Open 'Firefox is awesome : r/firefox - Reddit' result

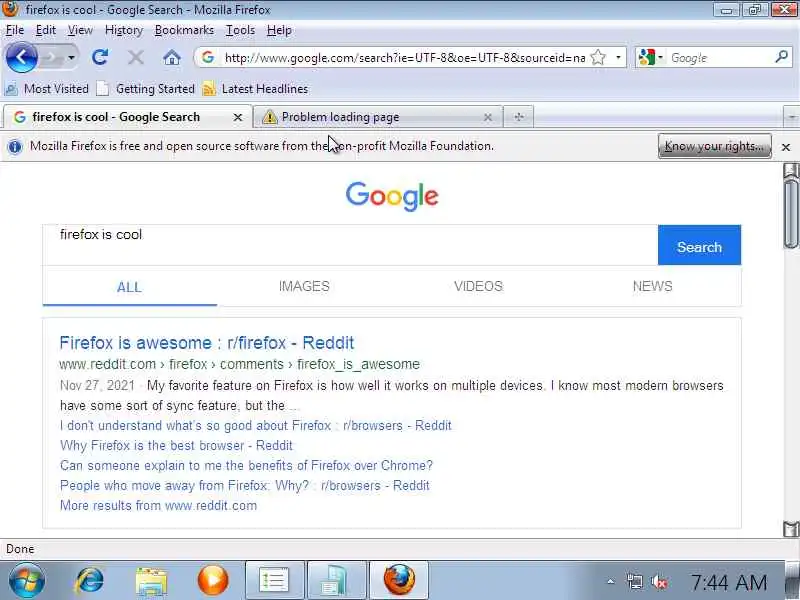pos(207,343)
